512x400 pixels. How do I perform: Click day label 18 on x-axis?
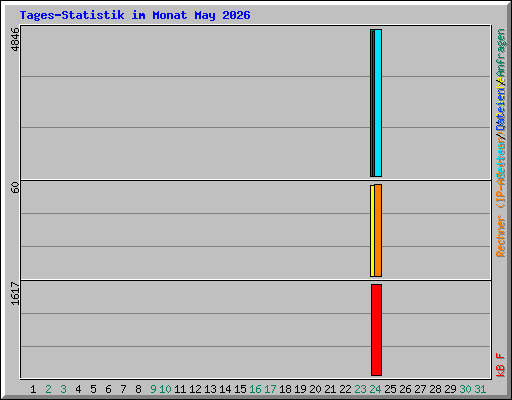coord(285,389)
